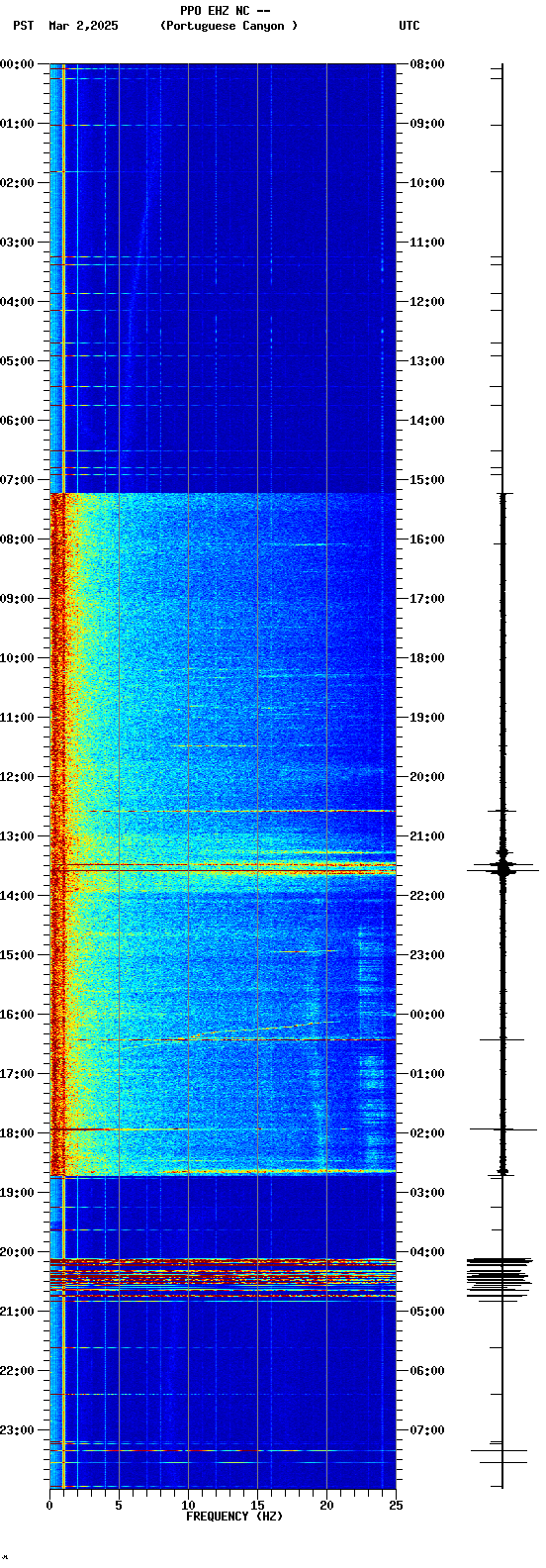
Task: Click the frequency axis tick label '25'
Action: coord(396,1506)
